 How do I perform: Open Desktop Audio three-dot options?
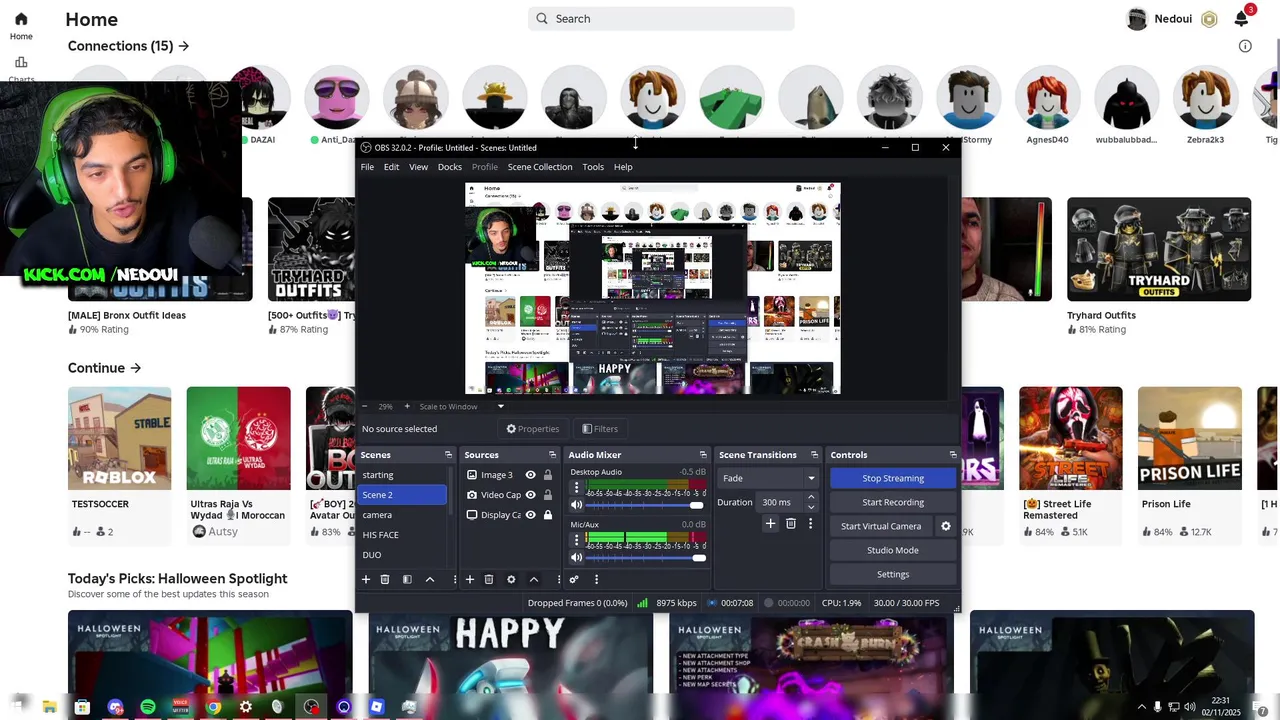[x=576, y=488]
